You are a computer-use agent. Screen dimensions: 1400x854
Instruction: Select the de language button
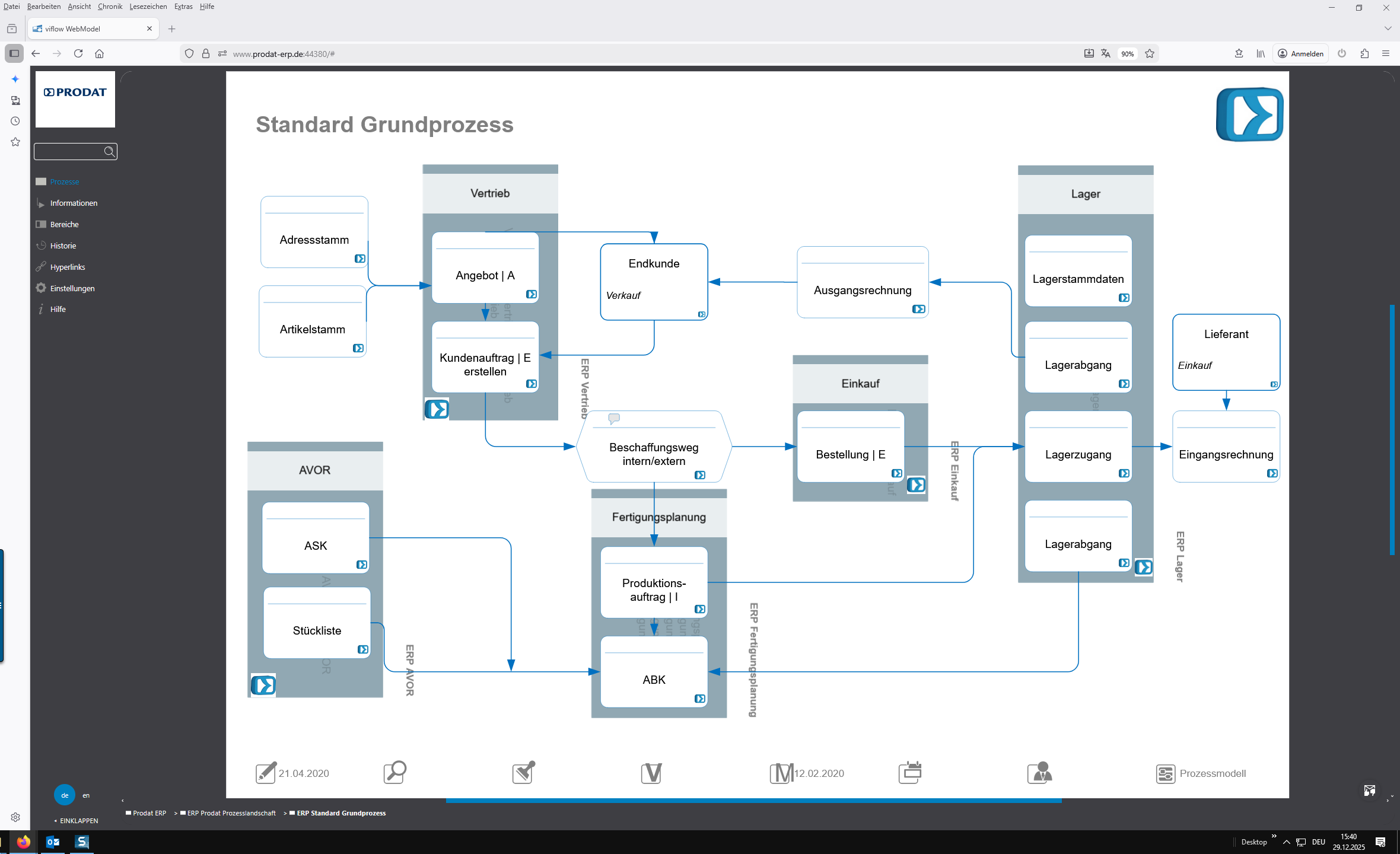click(65, 795)
